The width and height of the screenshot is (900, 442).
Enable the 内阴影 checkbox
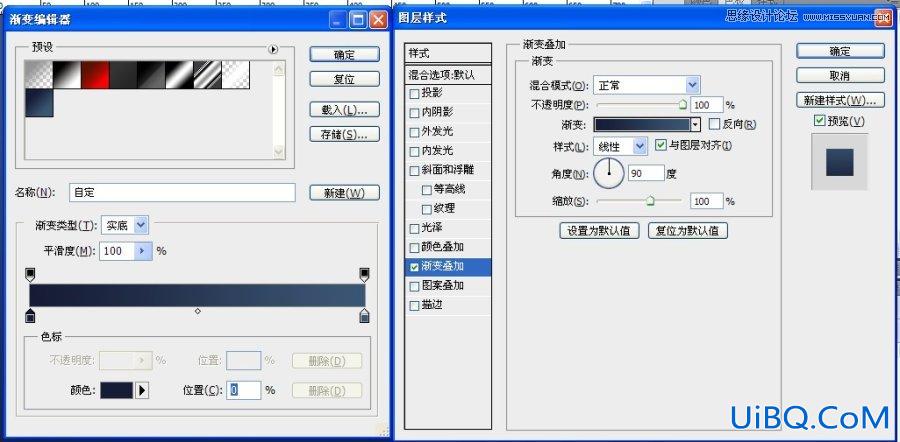click(414, 113)
